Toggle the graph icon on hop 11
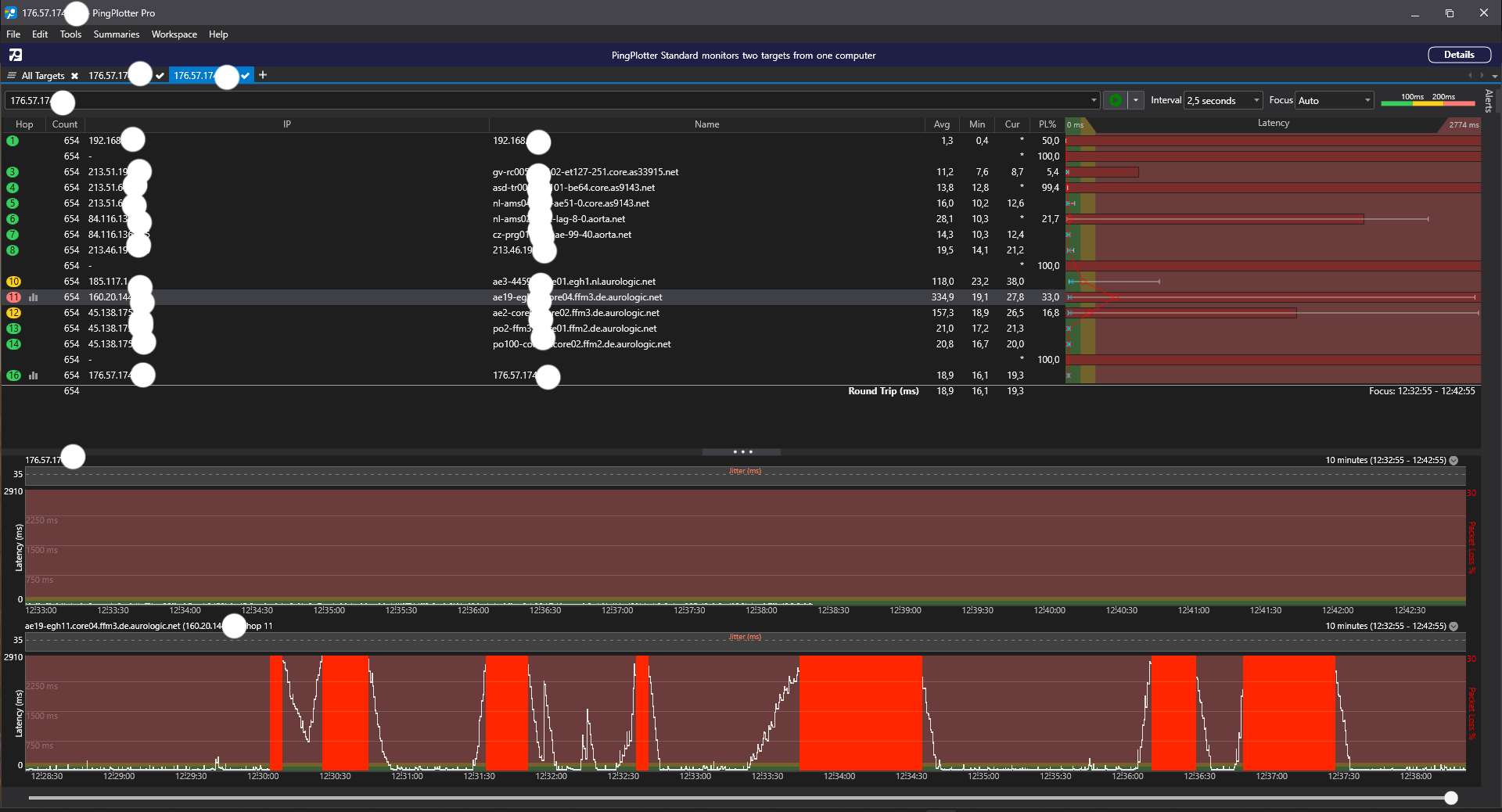The width and height of the screenshot is (1502, 812). [x=34, y=297]
